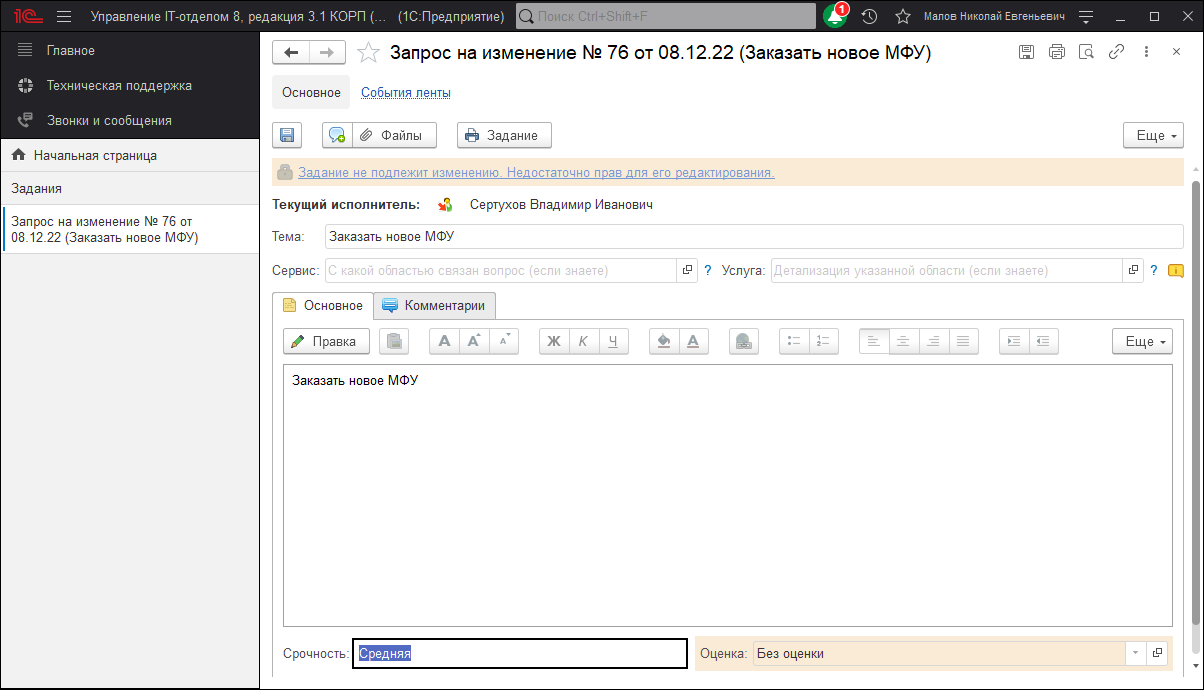
Task: Open the history clock icon
Action: click(869, 16)
